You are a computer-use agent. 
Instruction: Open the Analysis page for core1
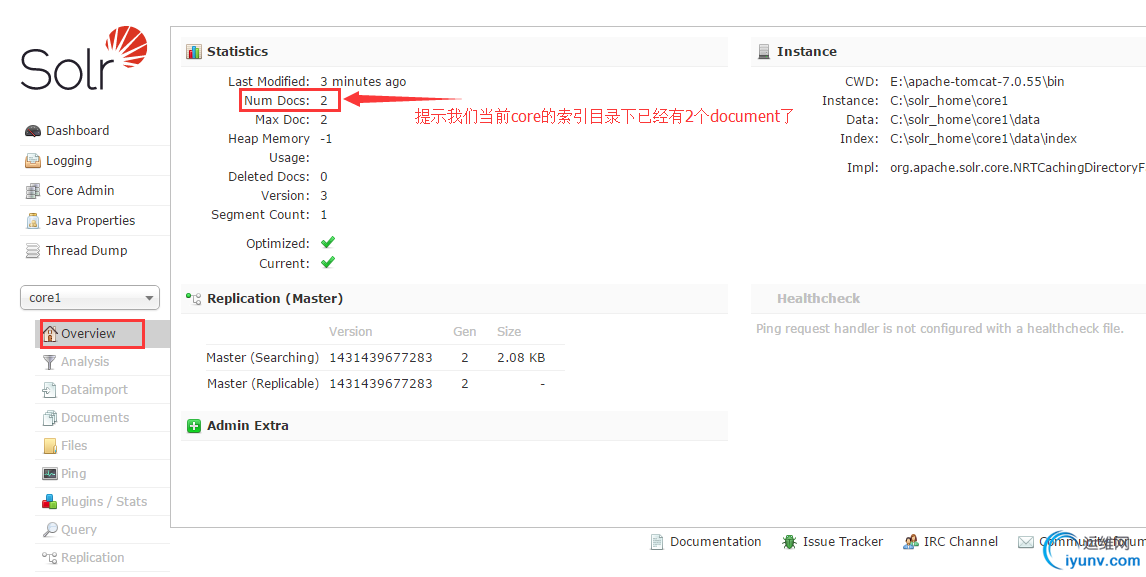coord(85,362)
